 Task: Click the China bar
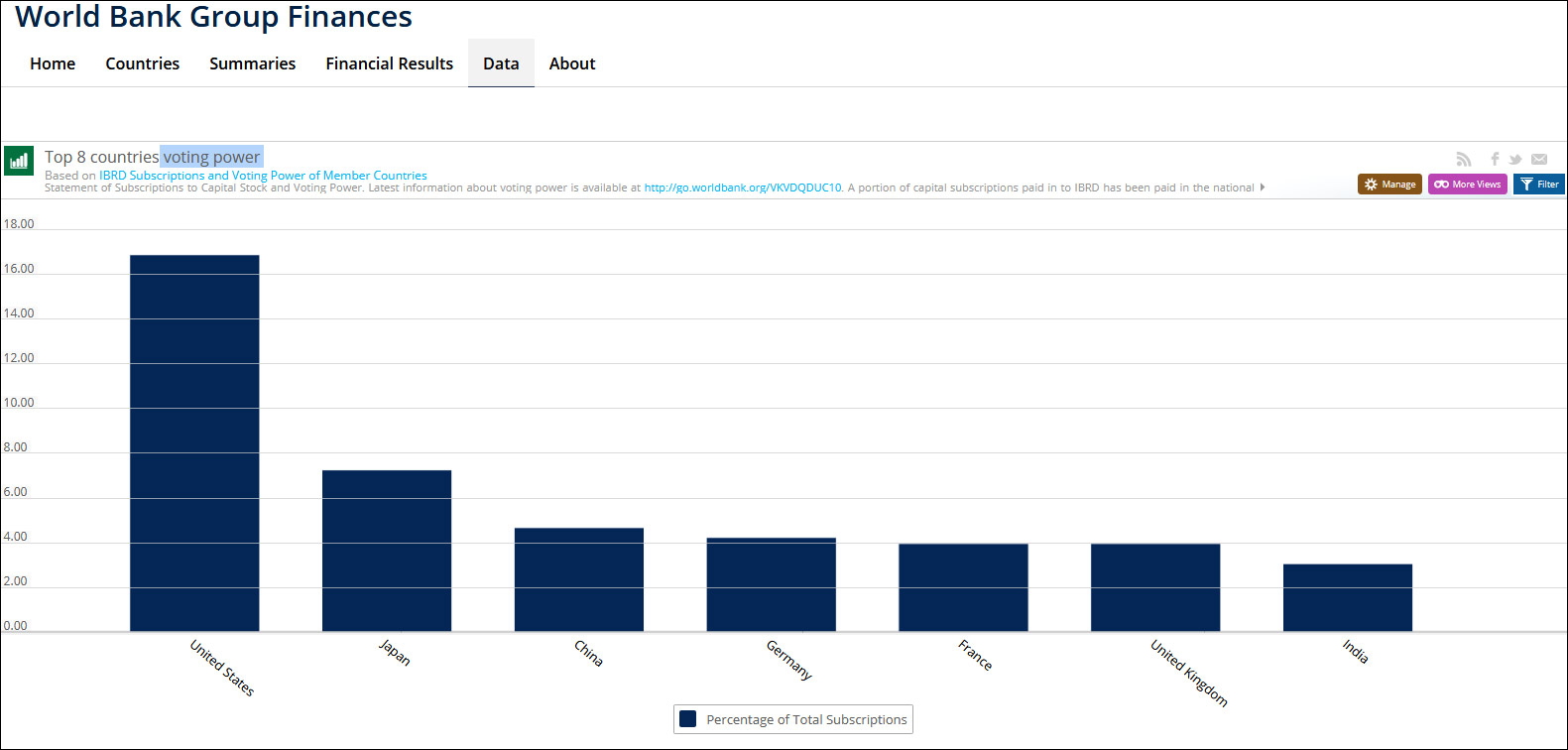pos(579,579)
